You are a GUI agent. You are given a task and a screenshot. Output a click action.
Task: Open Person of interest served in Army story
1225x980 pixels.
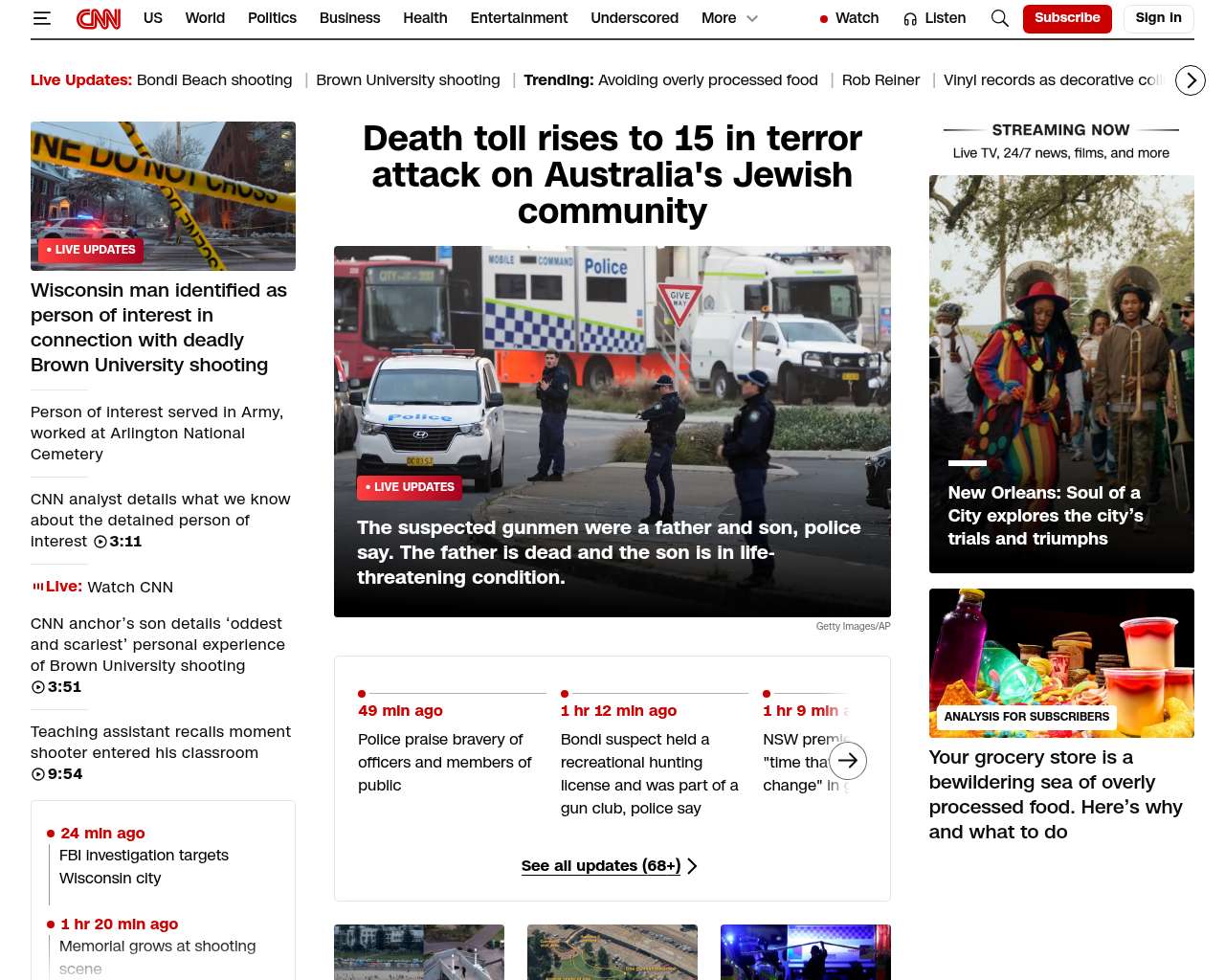tap(157, 433)
